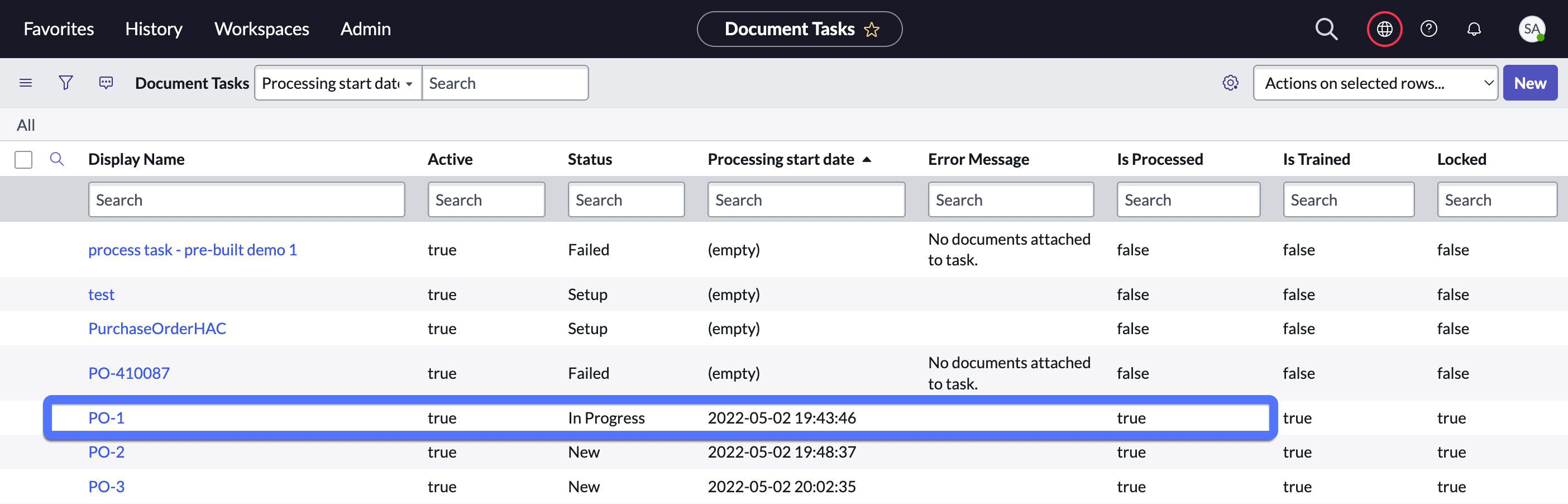The image size is (1568, 504).
Task: Click the 2022-05-02 19:43:46 date cell
Action: pyautogui.click(x=782, y=417)
